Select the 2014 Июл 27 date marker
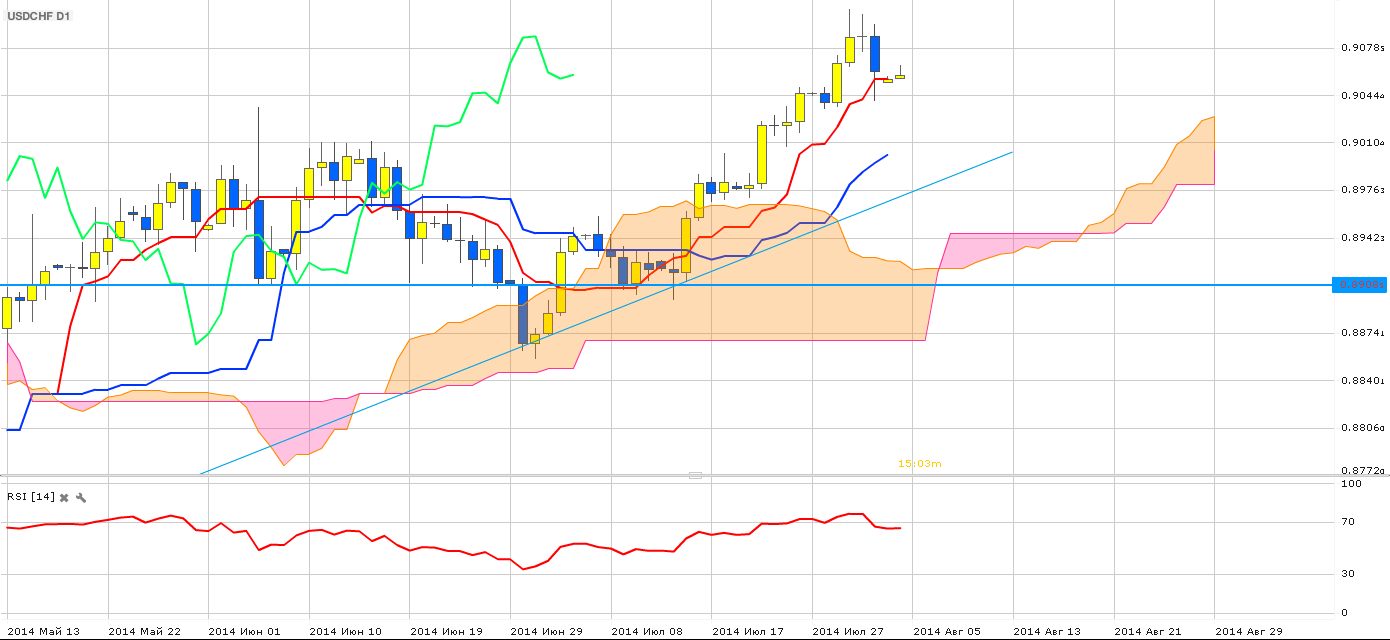The width and height of the screenshot is (1390, 640). click(847, 631)
